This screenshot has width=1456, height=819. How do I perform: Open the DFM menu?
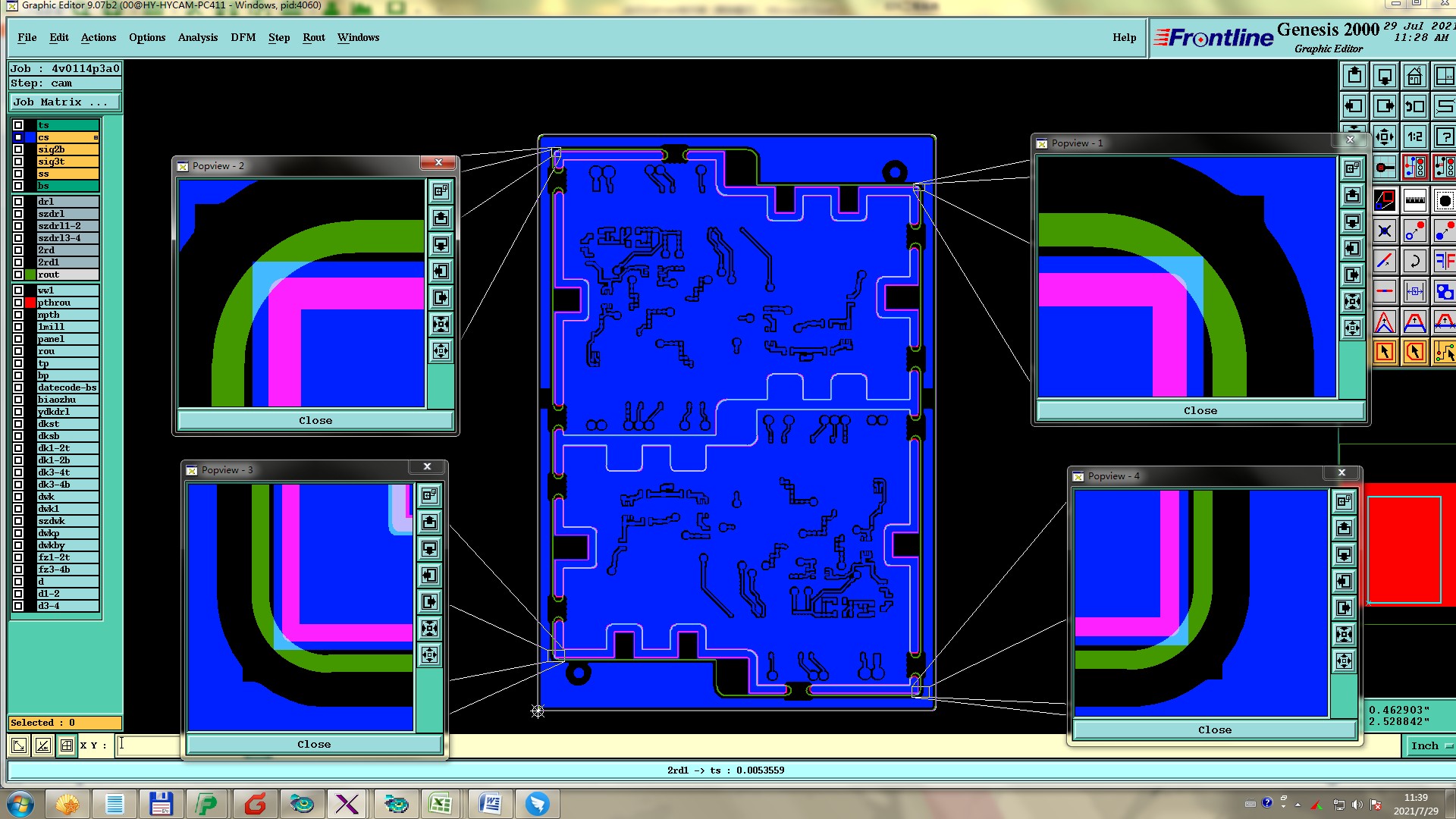point(243,37)
